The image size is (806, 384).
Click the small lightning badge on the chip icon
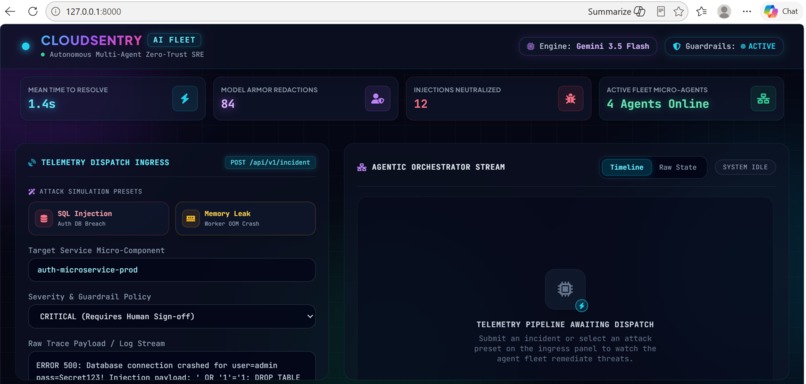click(581, 306)
